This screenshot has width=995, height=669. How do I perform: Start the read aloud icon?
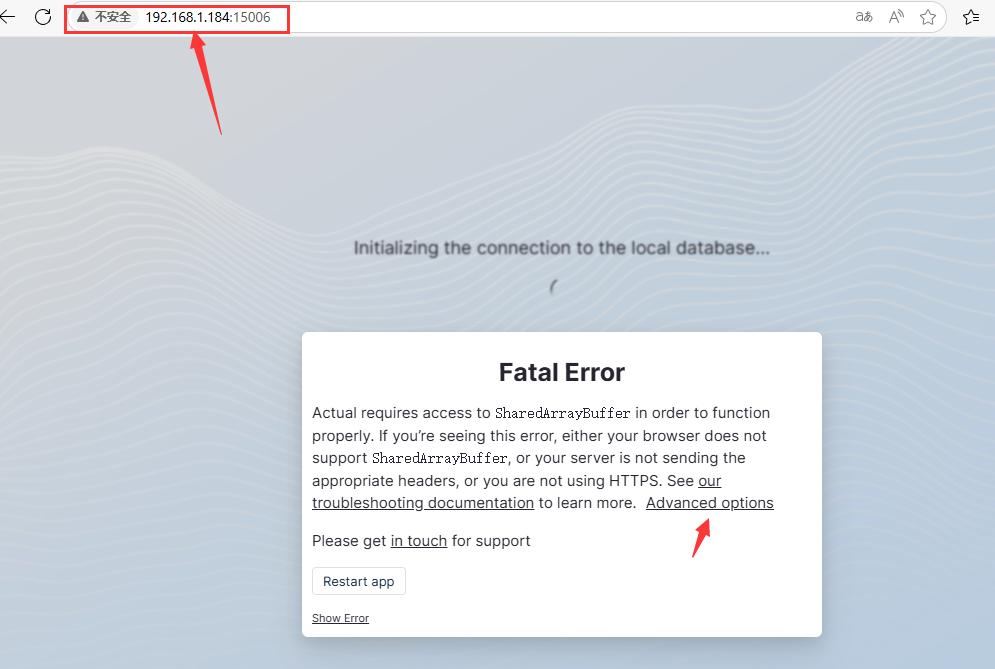point(896,17)
